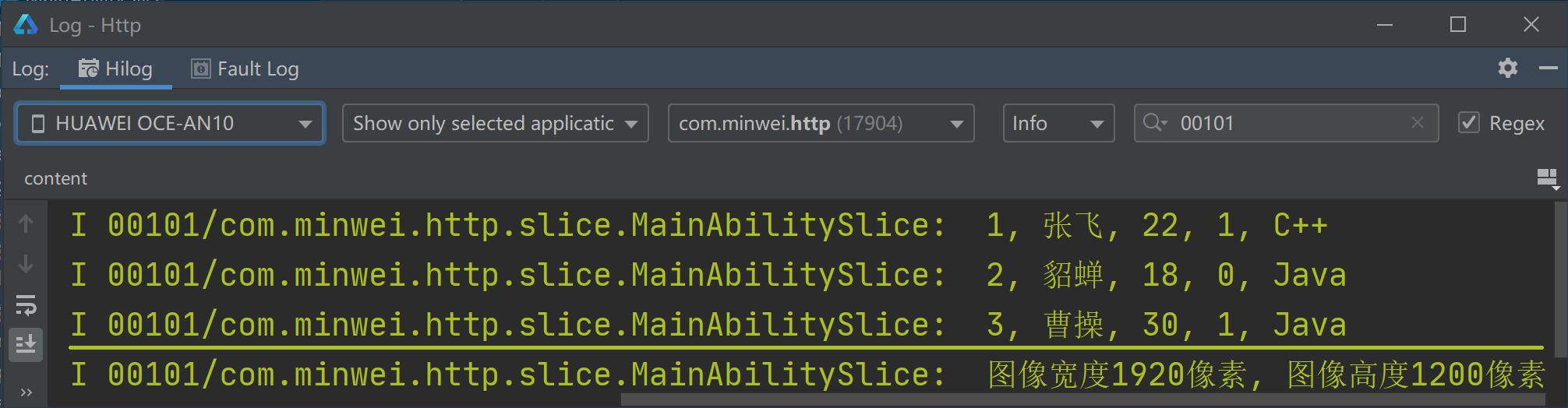The width and height of the screenshot is (1568, 408).
Task: Open the Show only selected application dropdown
Action: pyautogui.click(x=496, y=123)
